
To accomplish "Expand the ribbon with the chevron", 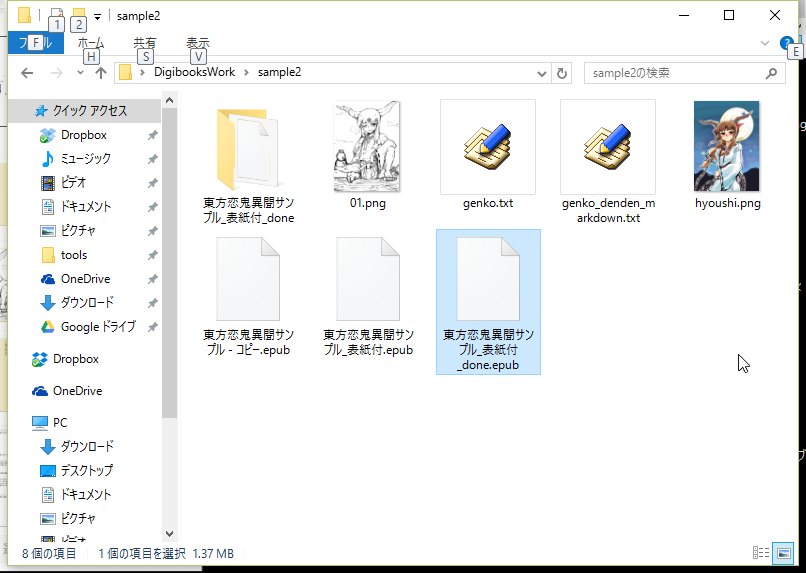I will 764,43.
